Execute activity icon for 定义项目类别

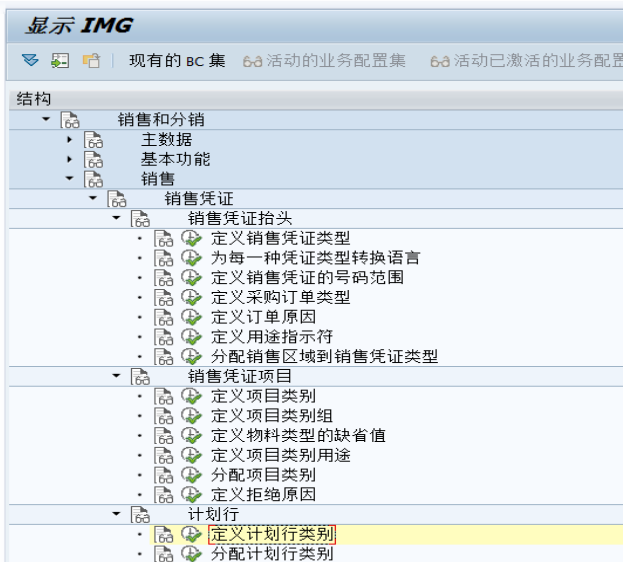tap(192, 396)
